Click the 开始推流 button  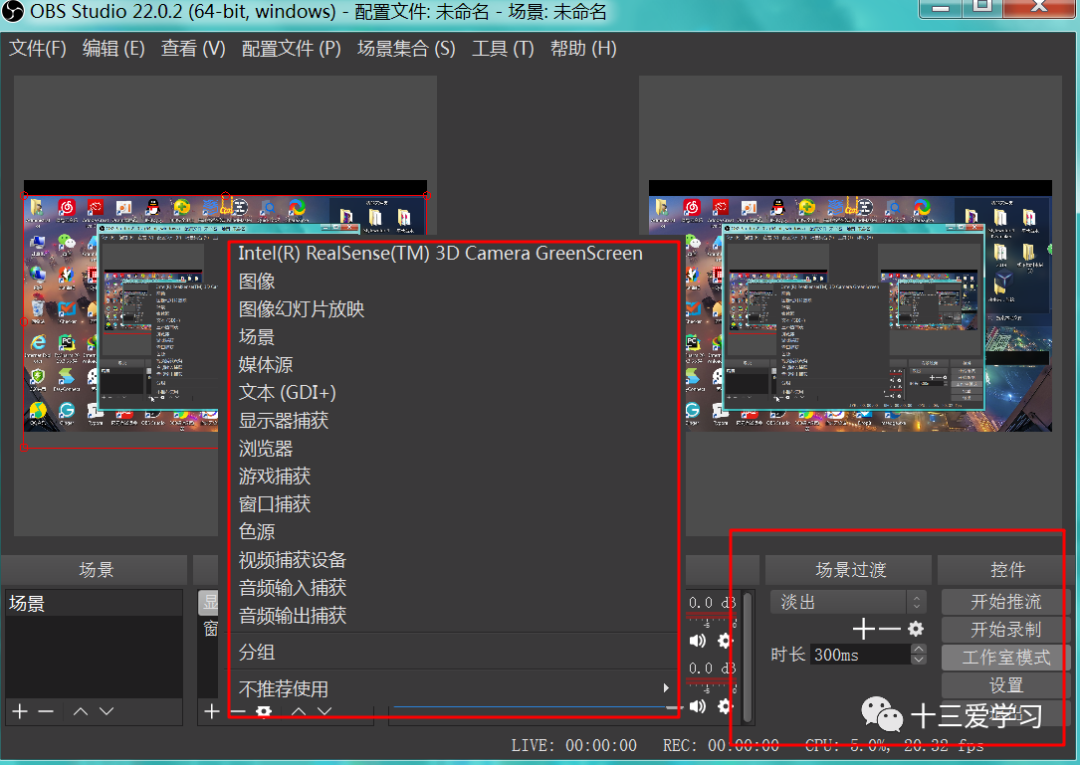(x=1005, y=602)
